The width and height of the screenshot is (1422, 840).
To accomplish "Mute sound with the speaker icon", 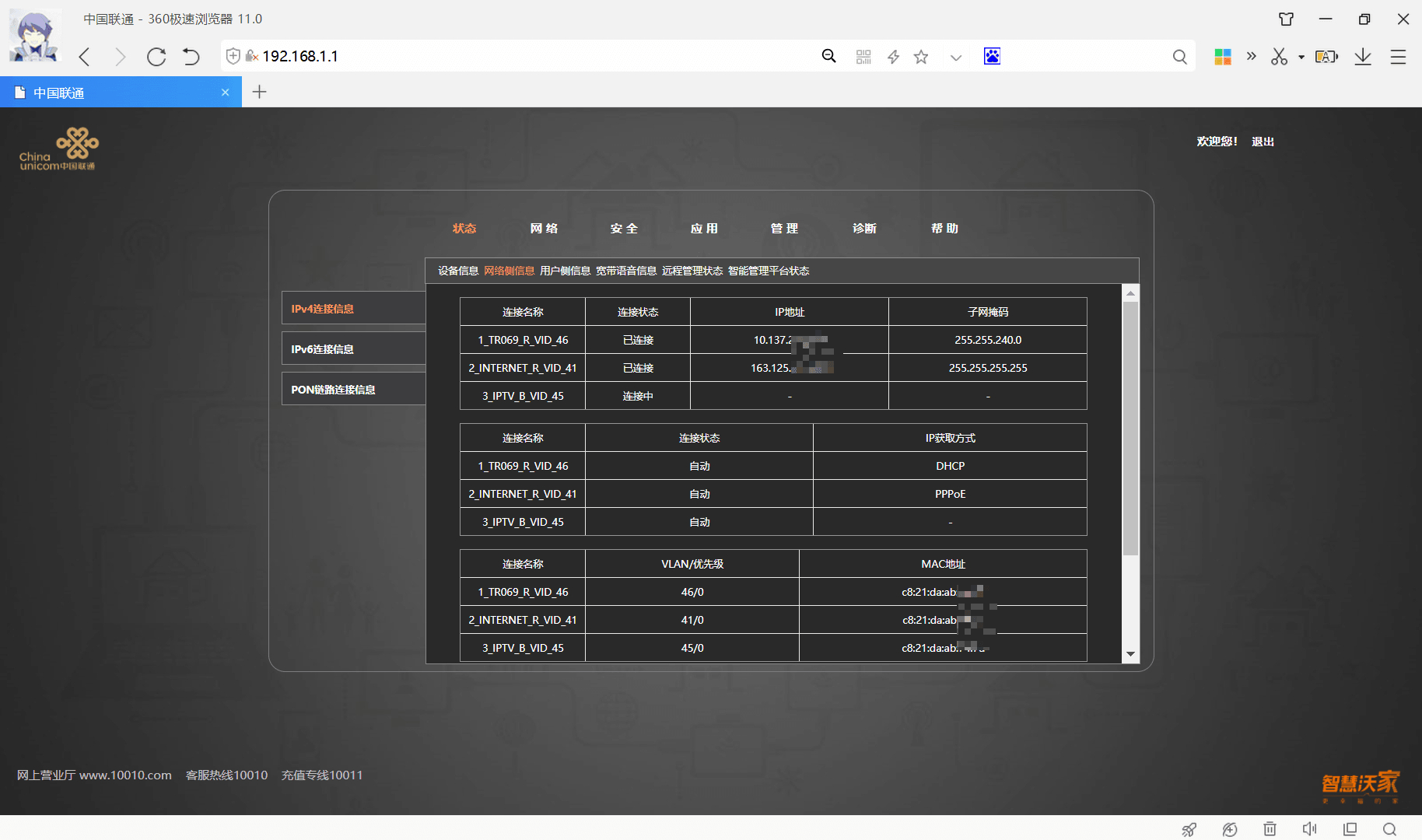I will coord(1310,829).
